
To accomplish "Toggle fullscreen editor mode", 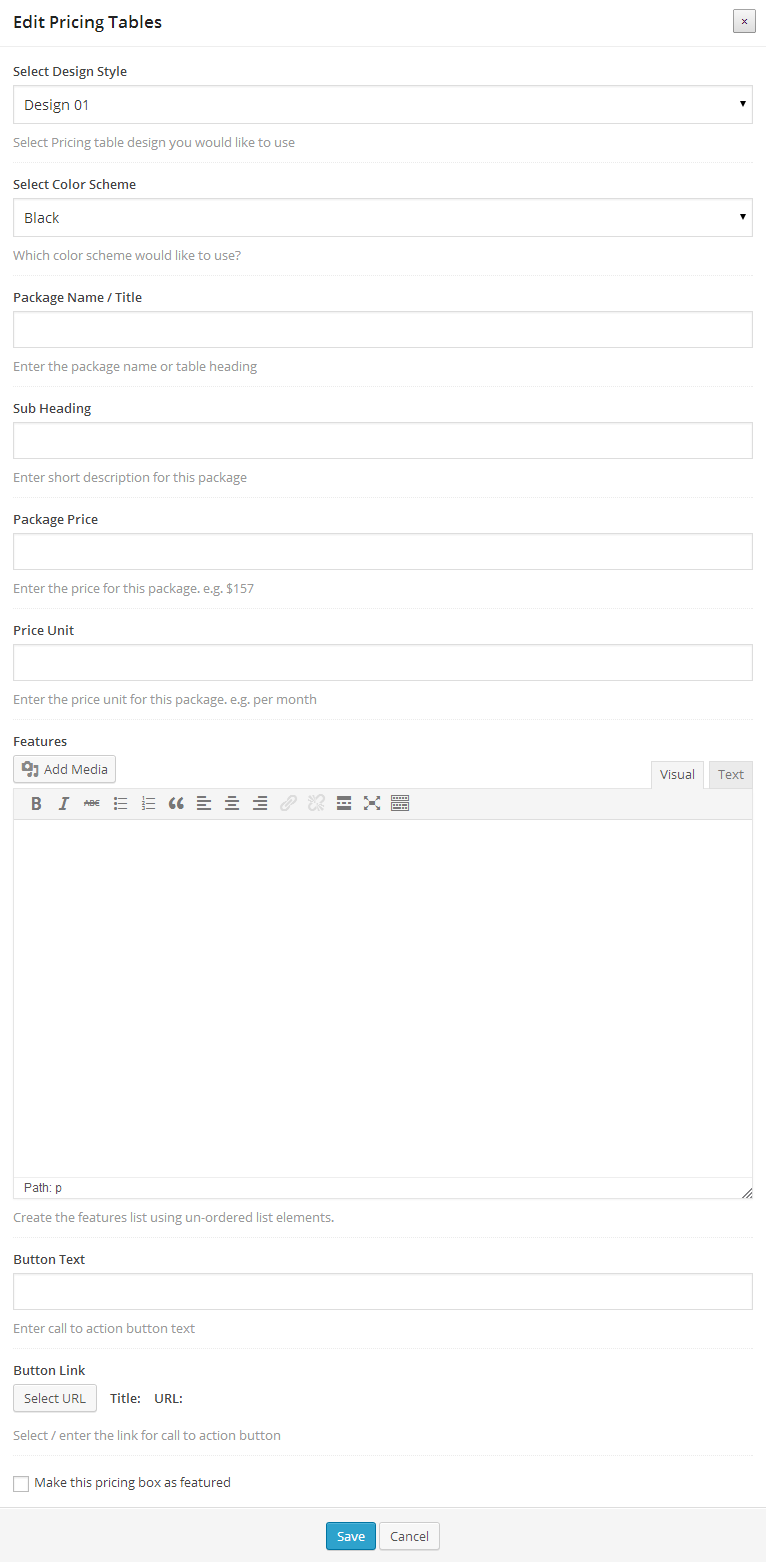I will [372, 803].
